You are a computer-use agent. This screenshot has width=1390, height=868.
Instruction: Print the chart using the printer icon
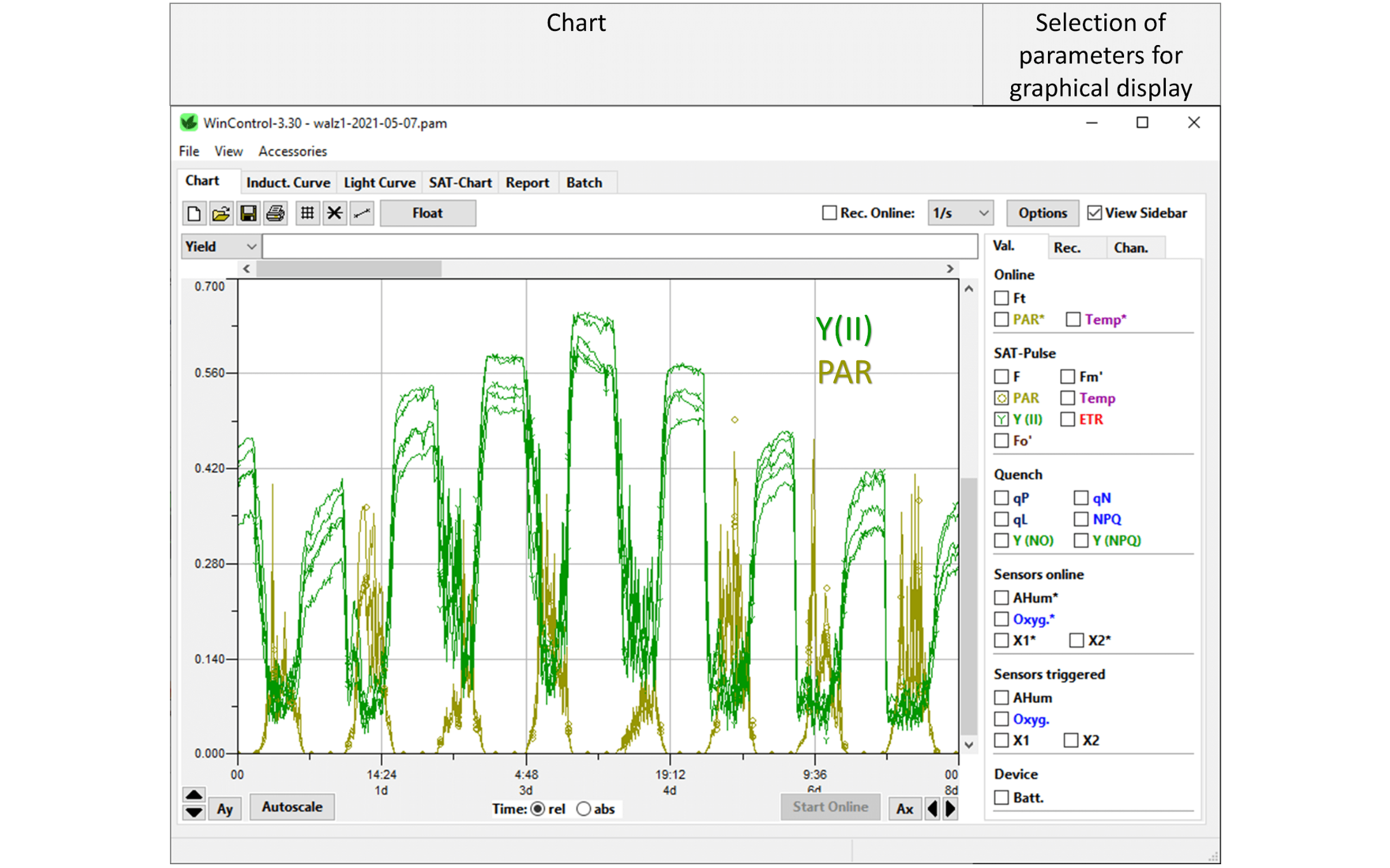275,213
